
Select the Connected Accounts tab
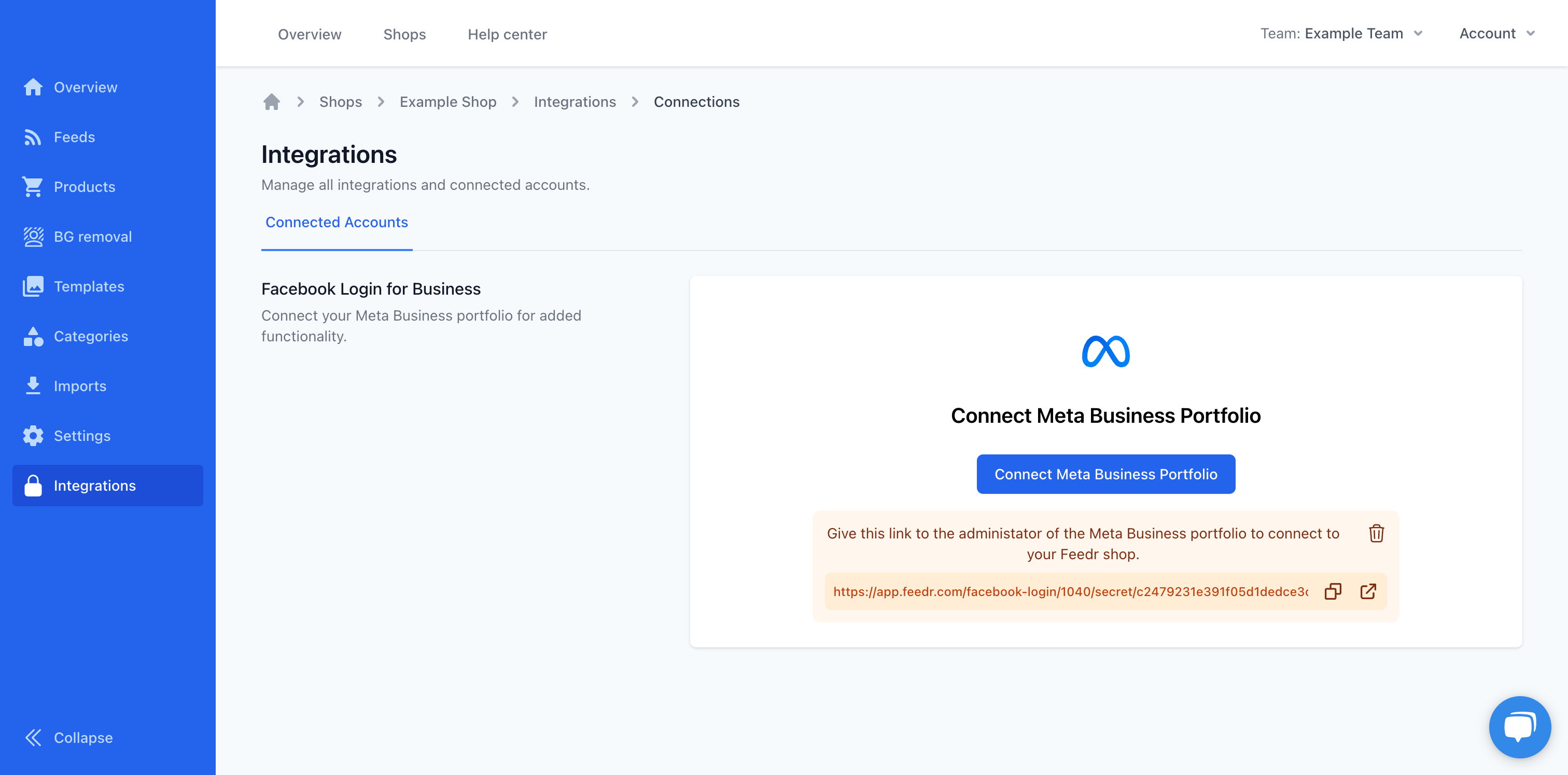pos(337,222)
